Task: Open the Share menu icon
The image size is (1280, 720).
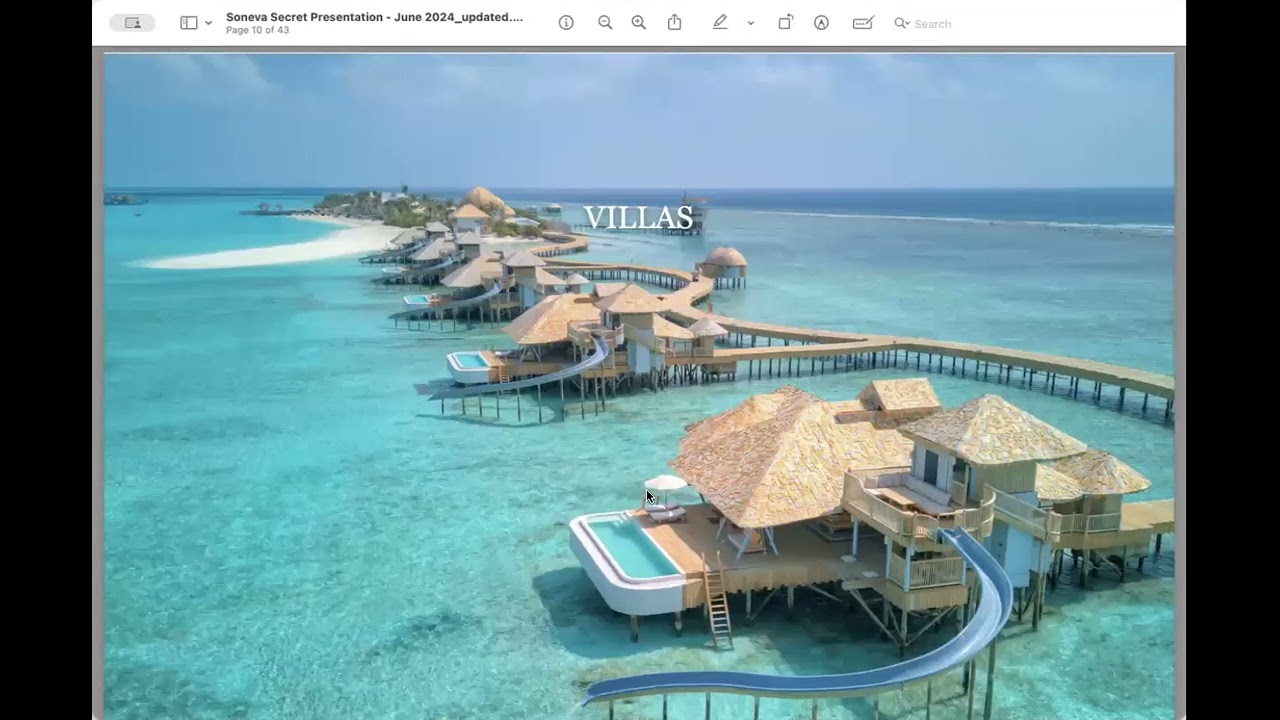Action: pyautogui.click(x=675, y=22)
